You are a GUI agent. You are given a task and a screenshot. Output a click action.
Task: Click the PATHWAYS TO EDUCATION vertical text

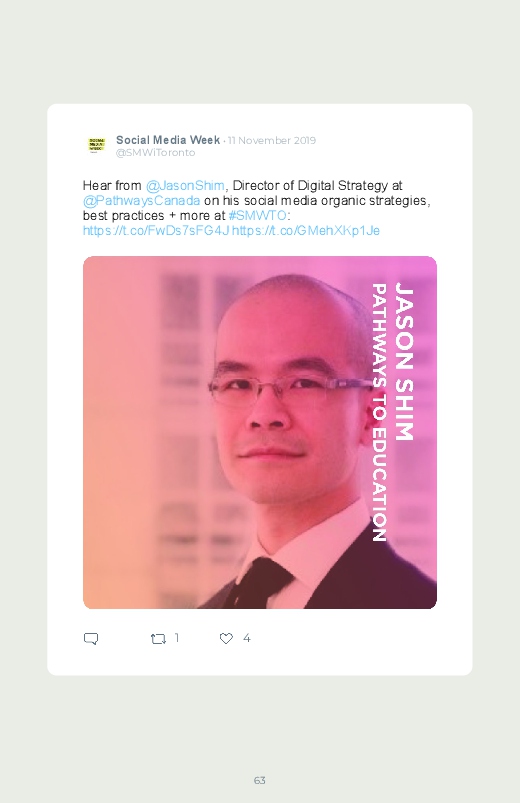coord(379,413)
